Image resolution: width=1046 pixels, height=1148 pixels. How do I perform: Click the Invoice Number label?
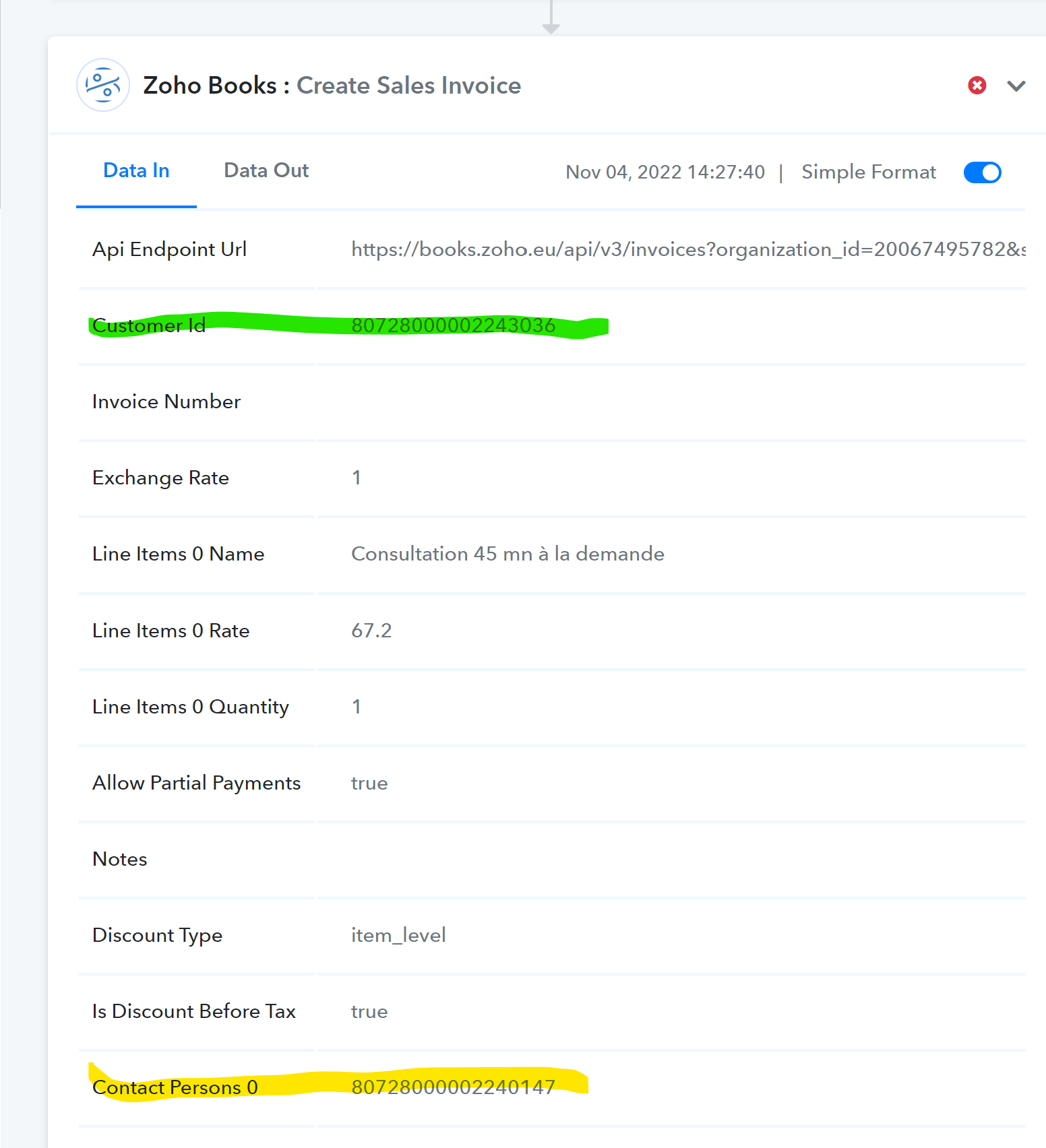tap(166, 402)
